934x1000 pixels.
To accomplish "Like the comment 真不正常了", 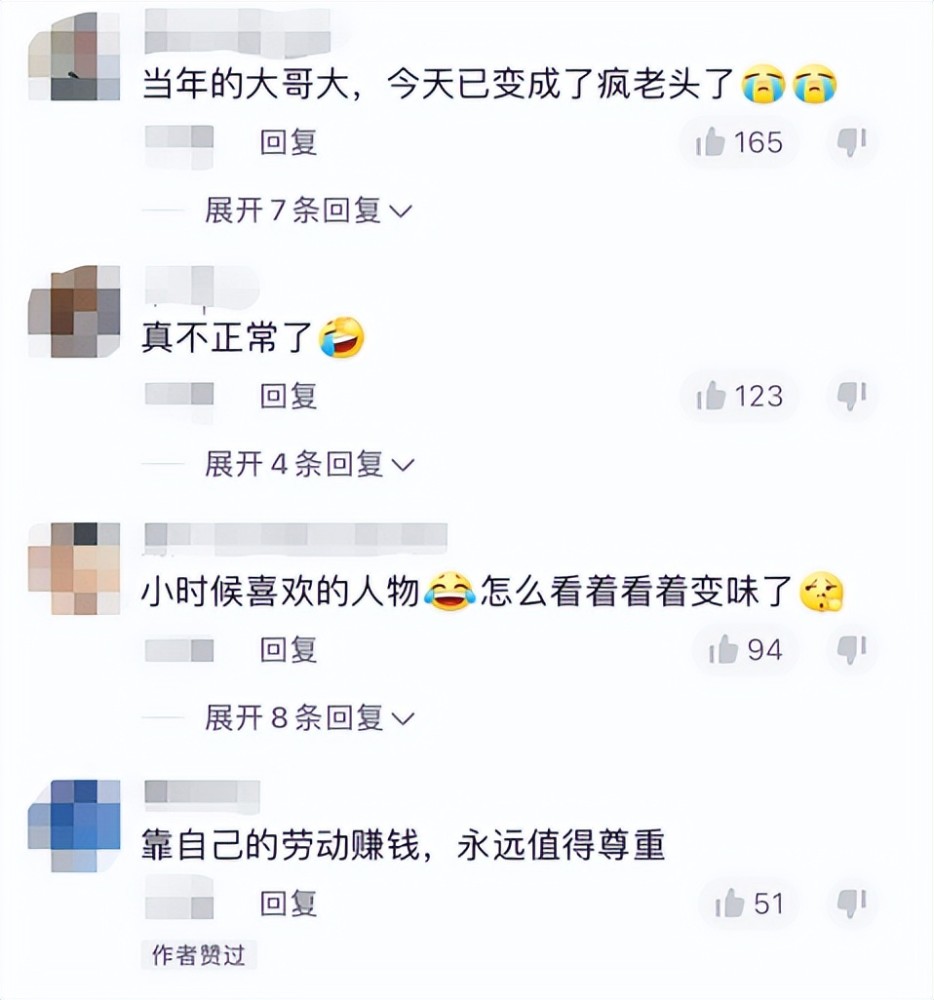I will tap(740, 396).
